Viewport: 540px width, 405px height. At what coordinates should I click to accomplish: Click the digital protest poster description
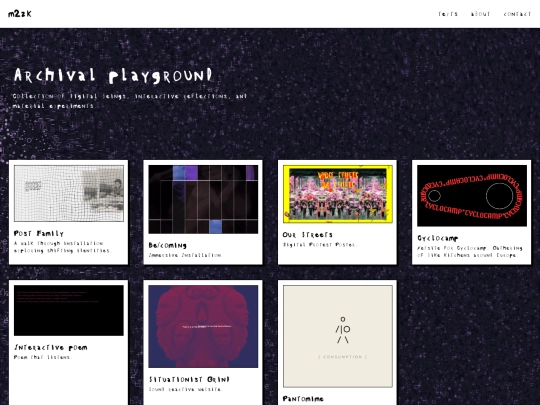(320, 245)
